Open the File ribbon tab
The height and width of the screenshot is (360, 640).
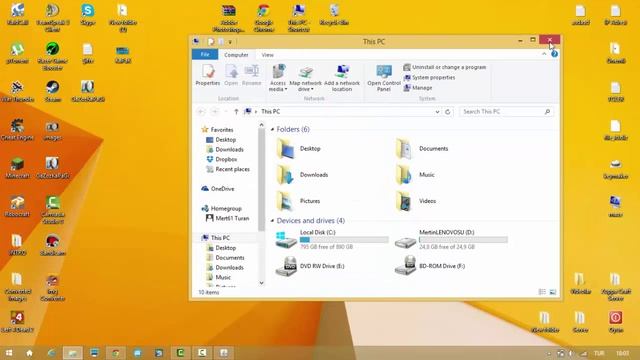(205, 54)
